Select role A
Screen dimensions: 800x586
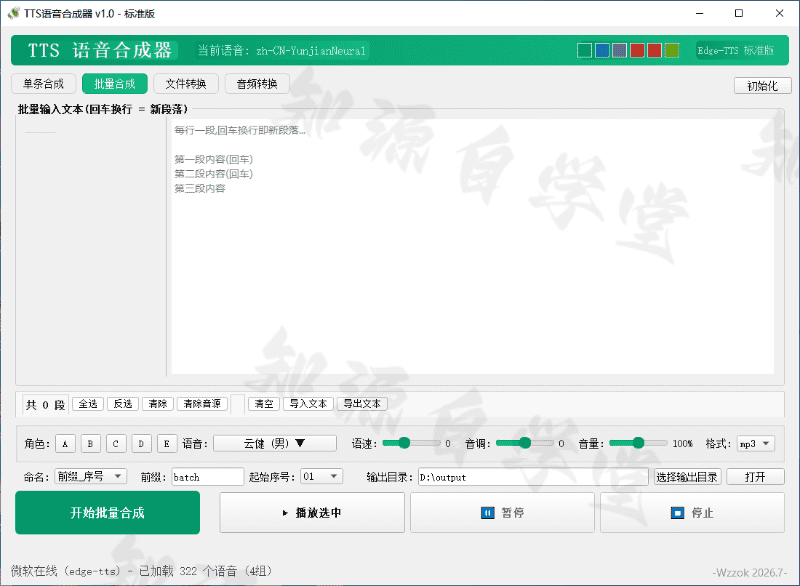pyautogui.click(x=65, y=444)
